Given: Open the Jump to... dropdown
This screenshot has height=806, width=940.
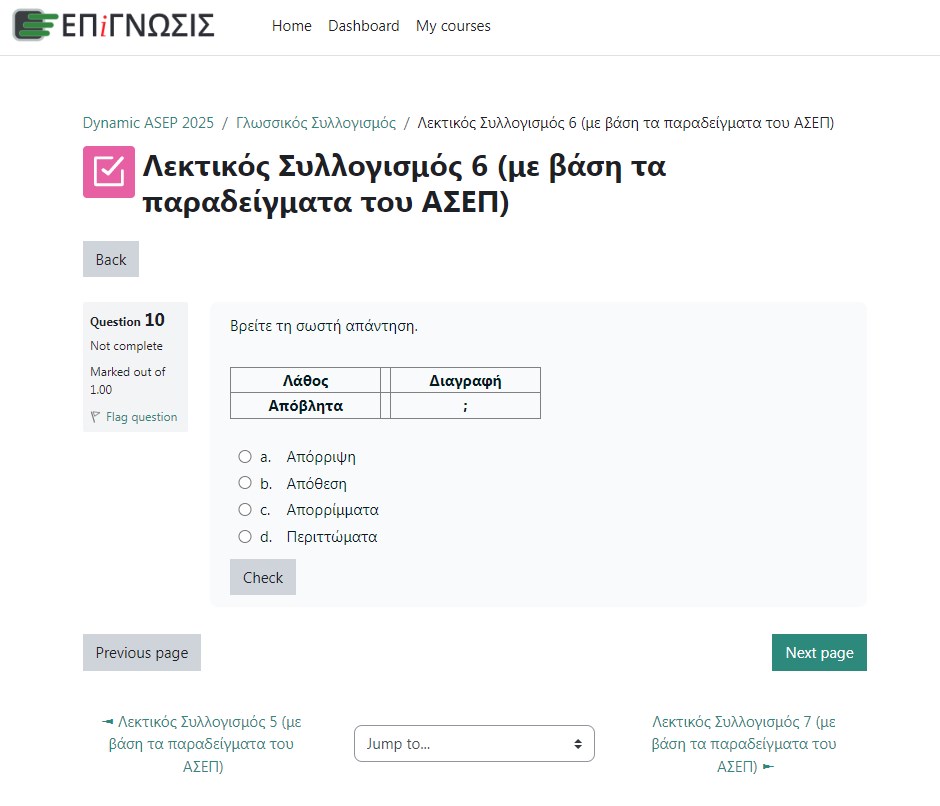Looking at the screenshot, I should click(x=474, y=744).
